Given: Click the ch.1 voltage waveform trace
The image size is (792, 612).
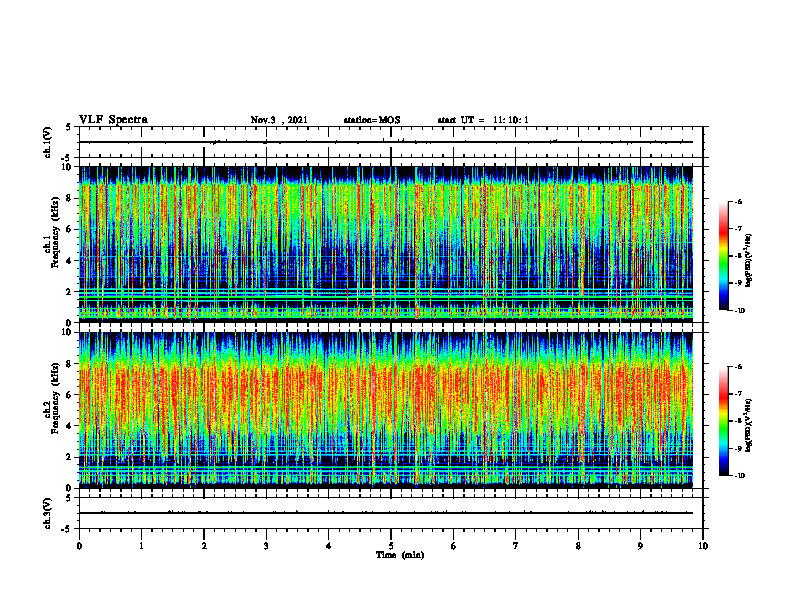Looking at the screenshot, I should (386, 142).
